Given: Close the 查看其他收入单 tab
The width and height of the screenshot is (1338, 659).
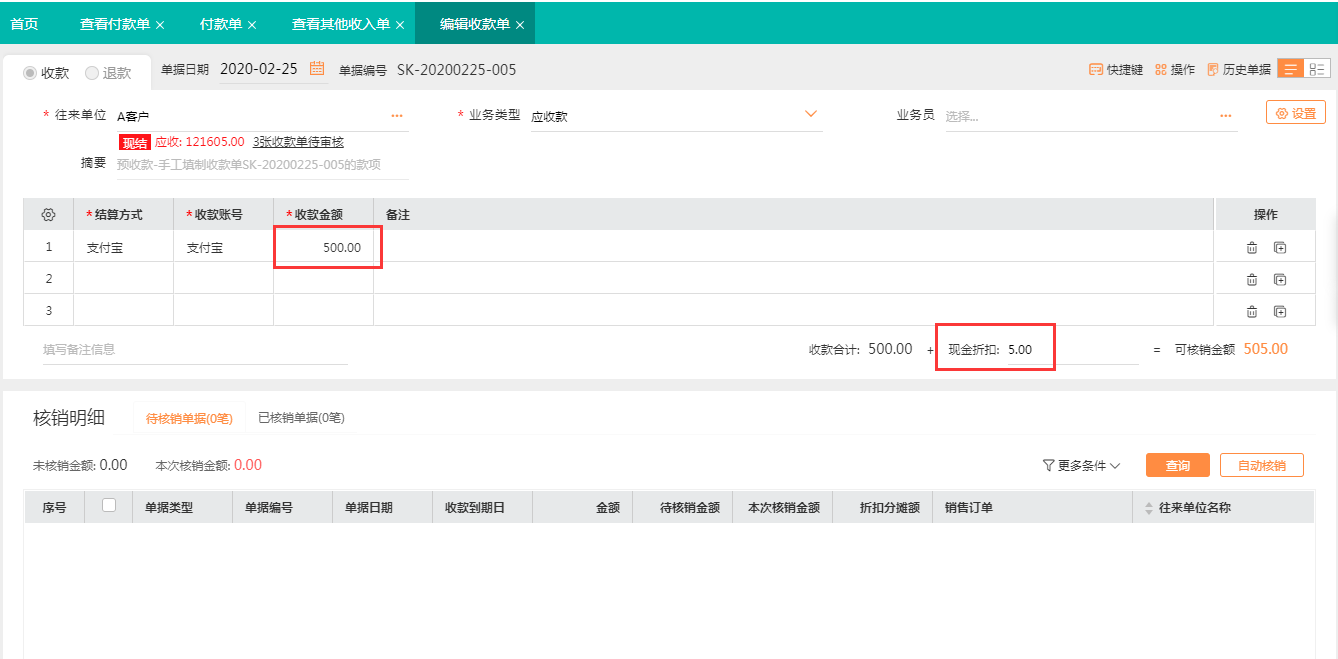Looking at the screenshot, I should pos(400,24).
